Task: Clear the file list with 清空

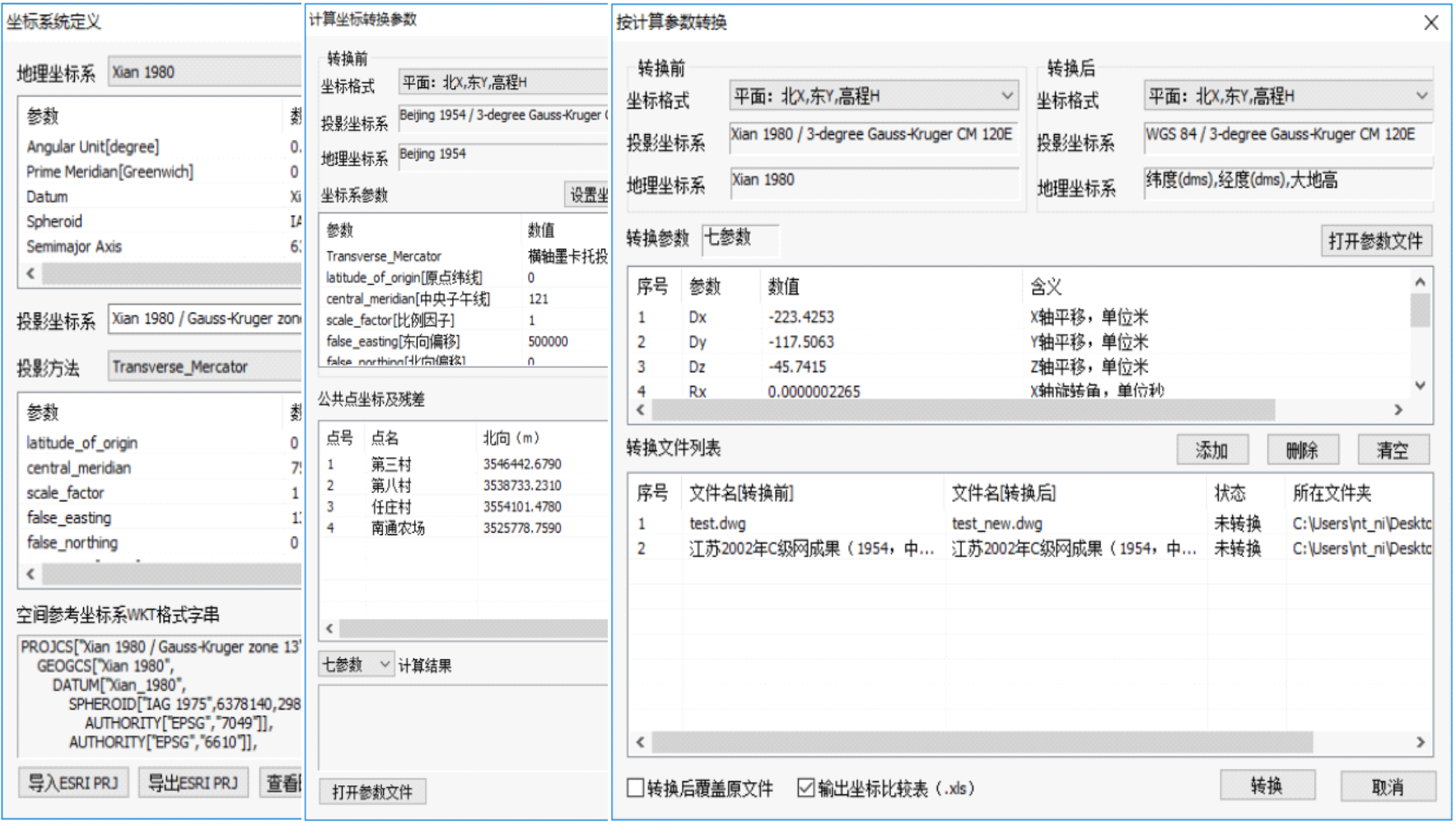Action: [1393, 450]
